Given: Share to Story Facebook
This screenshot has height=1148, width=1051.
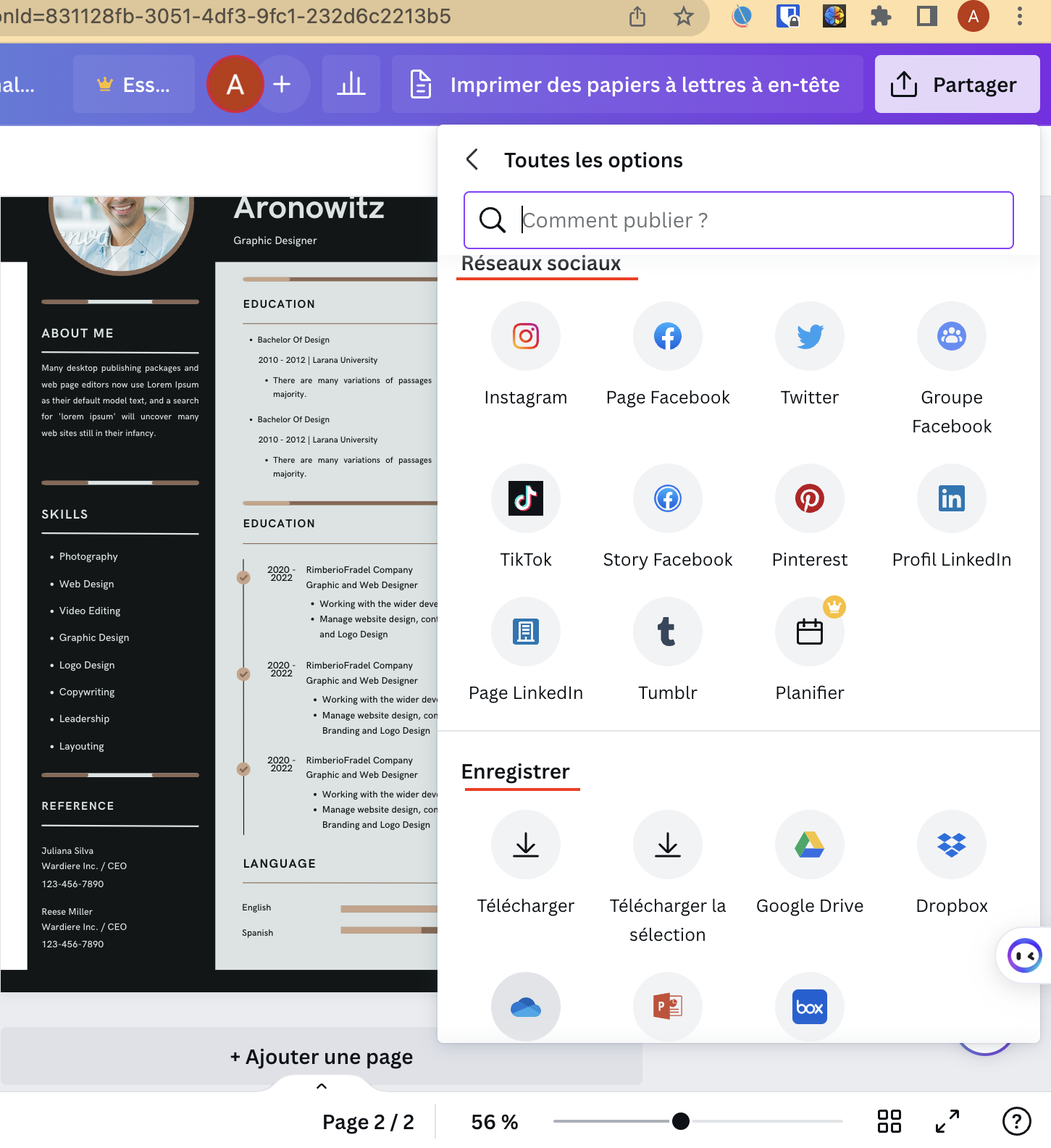Looking at the screenshot, I should click(668, 498).
